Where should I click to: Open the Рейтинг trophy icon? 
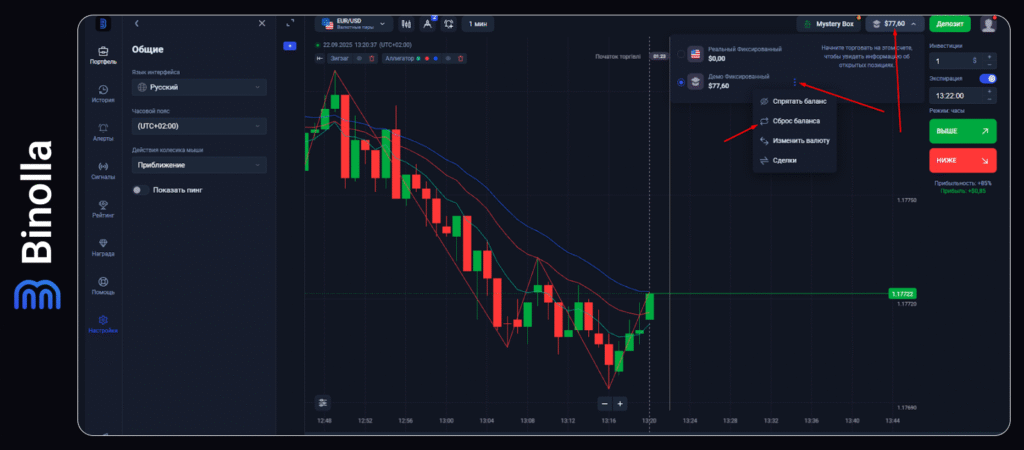(x=103, y=208)
